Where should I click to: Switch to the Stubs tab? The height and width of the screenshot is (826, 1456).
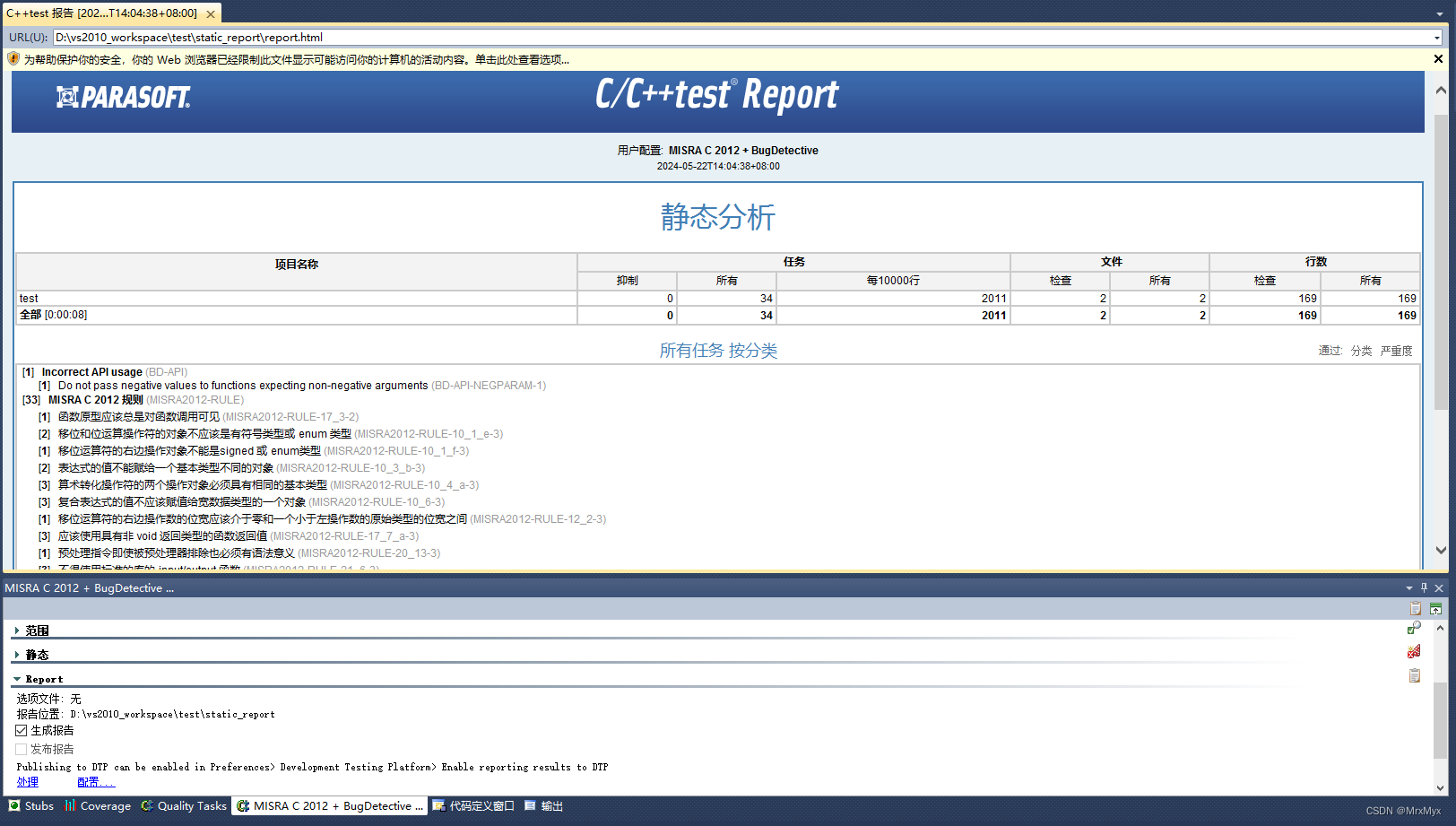pyautogui.click(x=31, y=806)
